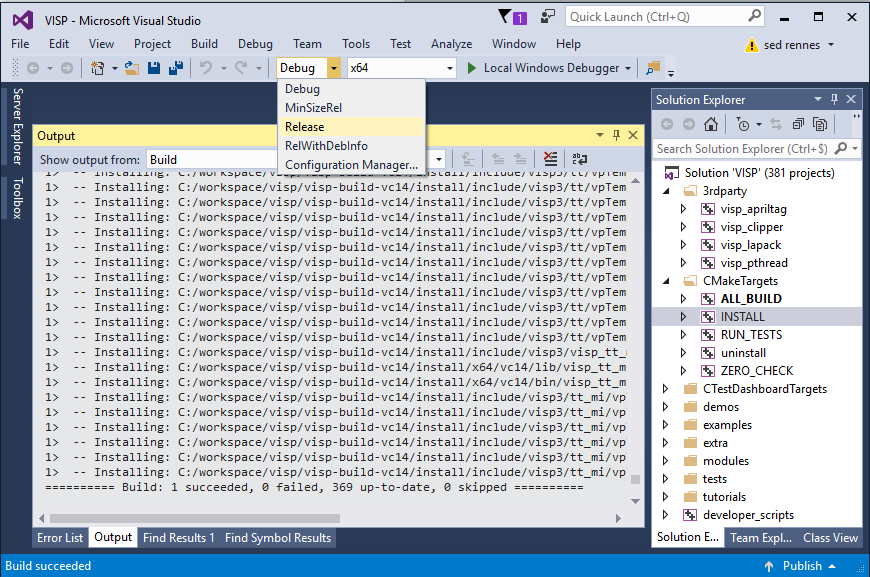870x577 pixels.
Task: Click Collapse All icon in Solution Explorer
Action: pos(798,125)
